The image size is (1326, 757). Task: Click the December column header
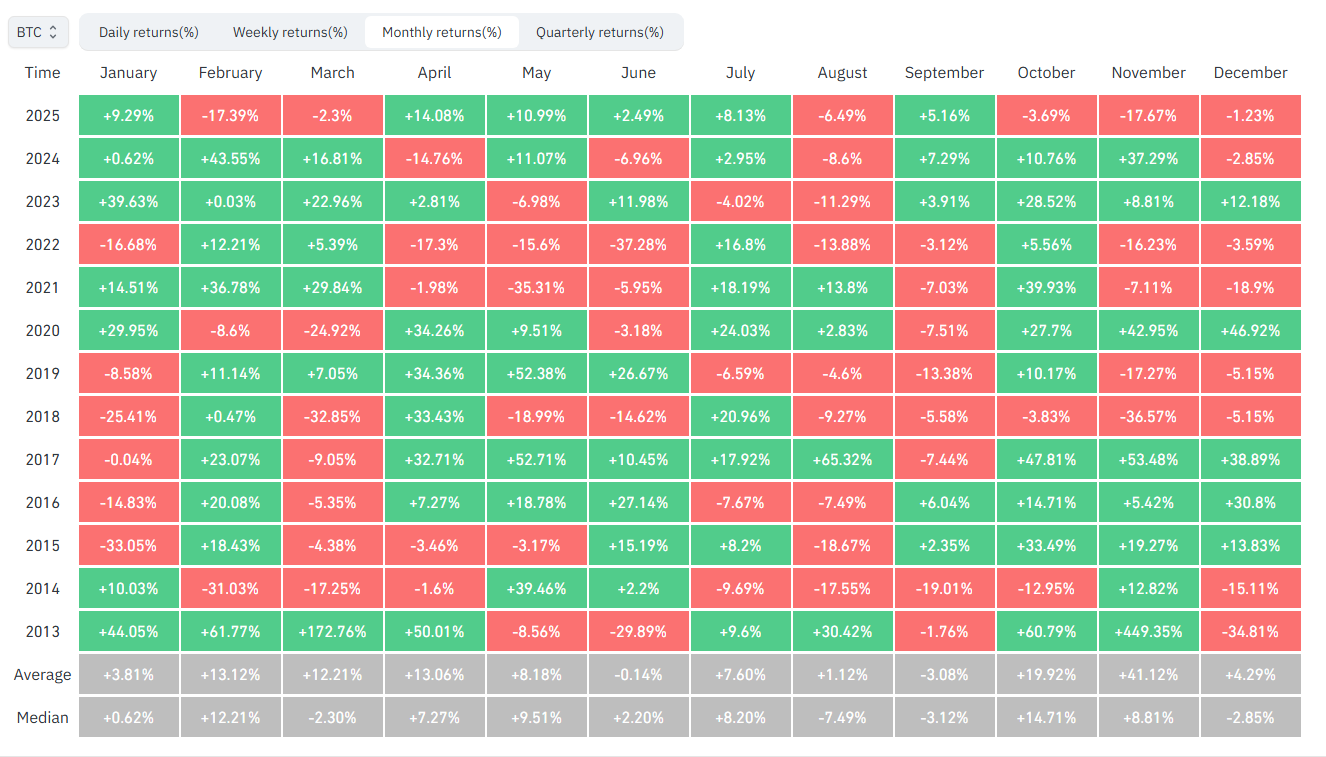coord(1250,73)
